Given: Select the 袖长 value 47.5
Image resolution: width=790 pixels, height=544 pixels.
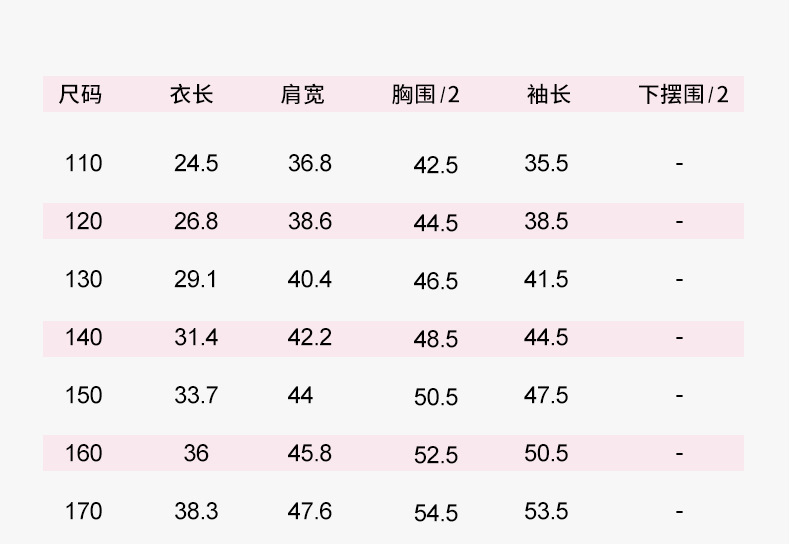Looking at the screenshot, I should (x=546, y=395).
